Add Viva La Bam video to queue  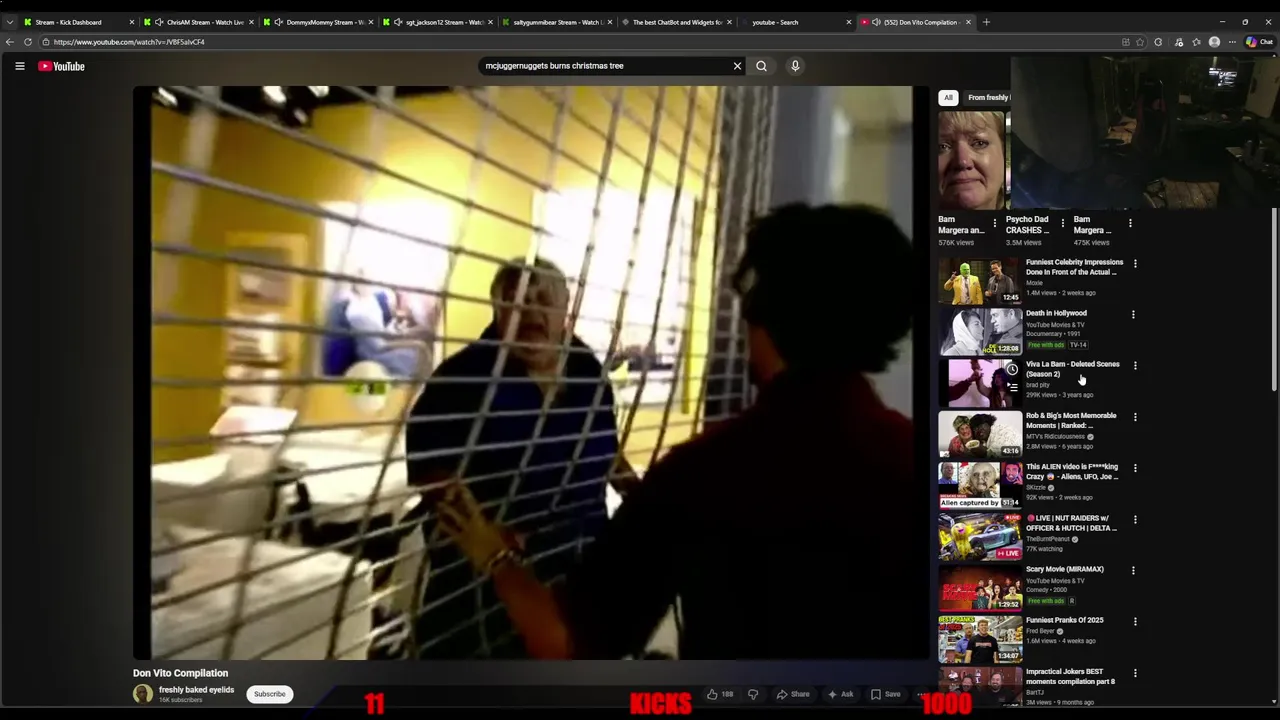point(1012,386)
